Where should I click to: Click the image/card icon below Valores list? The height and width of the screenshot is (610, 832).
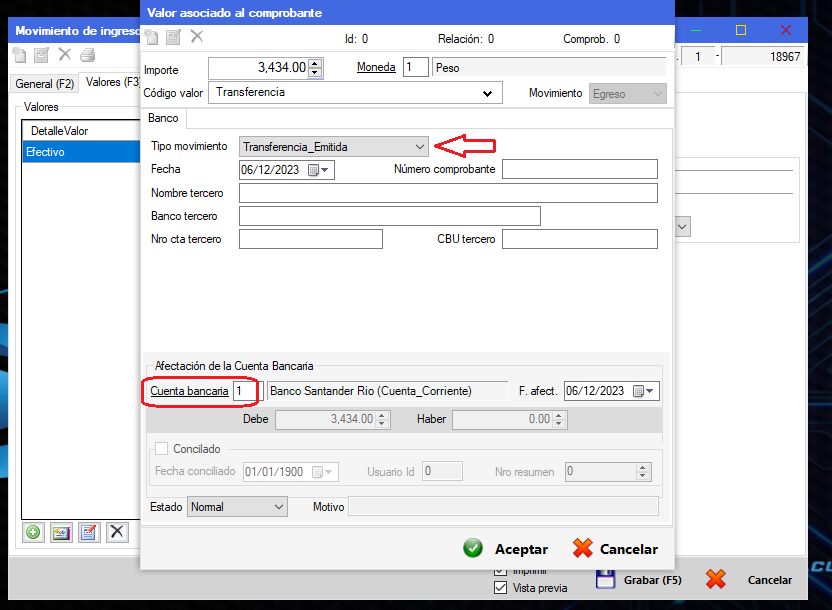61,532
